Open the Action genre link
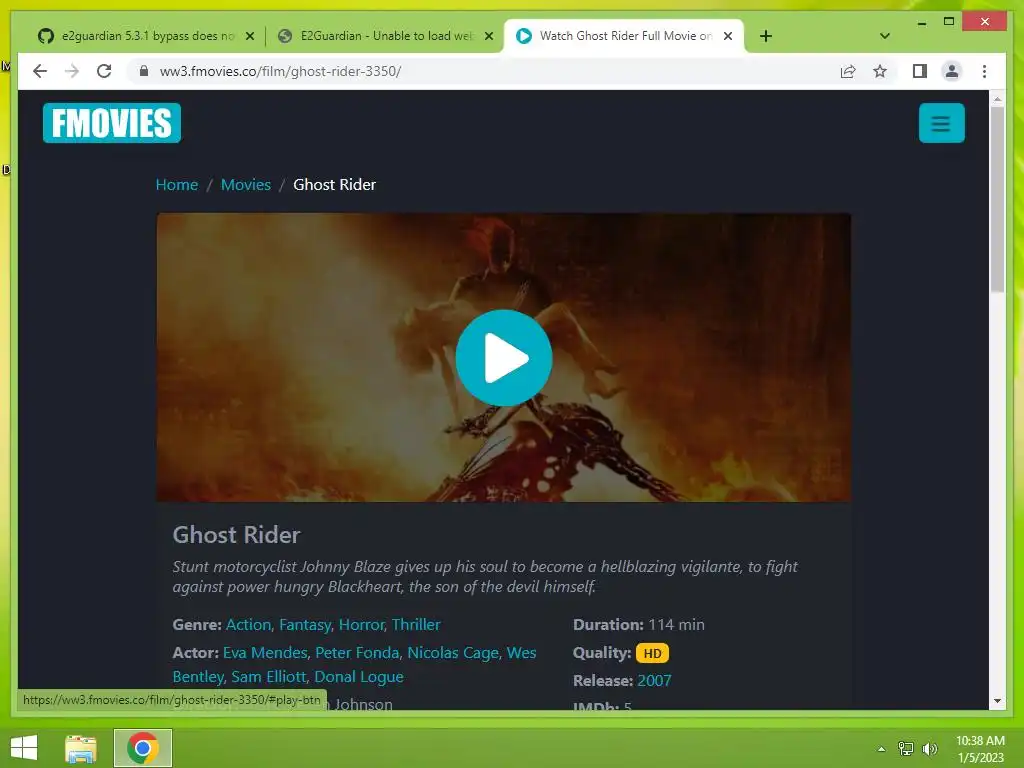Screen dimensions: 1024x768 [x=248, y=625]
